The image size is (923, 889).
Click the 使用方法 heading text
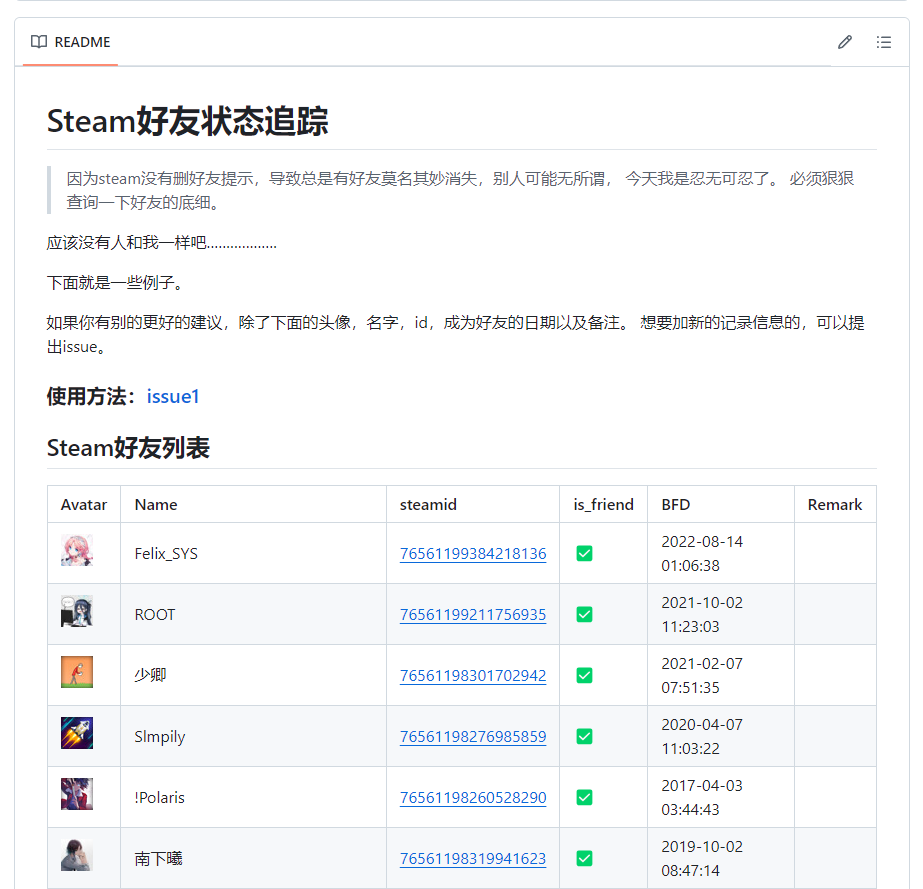point(91,396)
